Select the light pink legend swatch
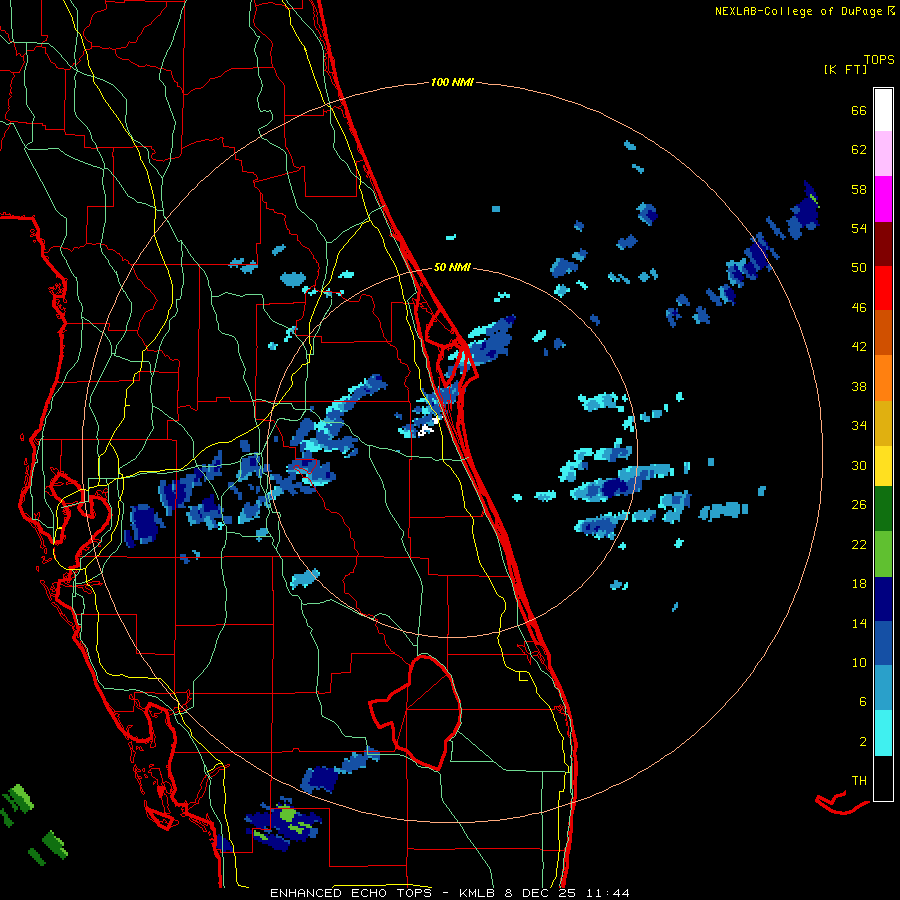 (x=883, y=154)
